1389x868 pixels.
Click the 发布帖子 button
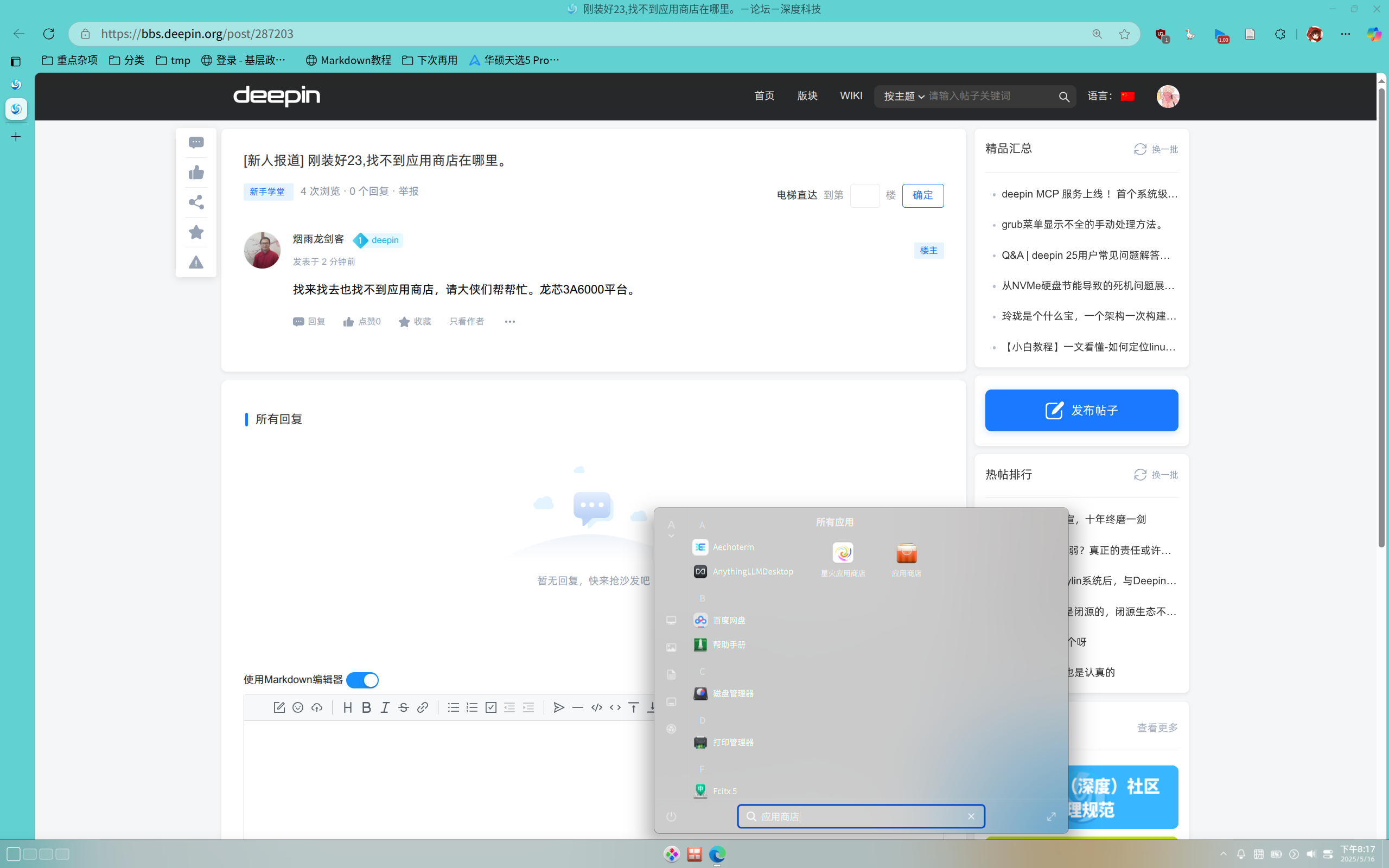(x=1081, y=411)
